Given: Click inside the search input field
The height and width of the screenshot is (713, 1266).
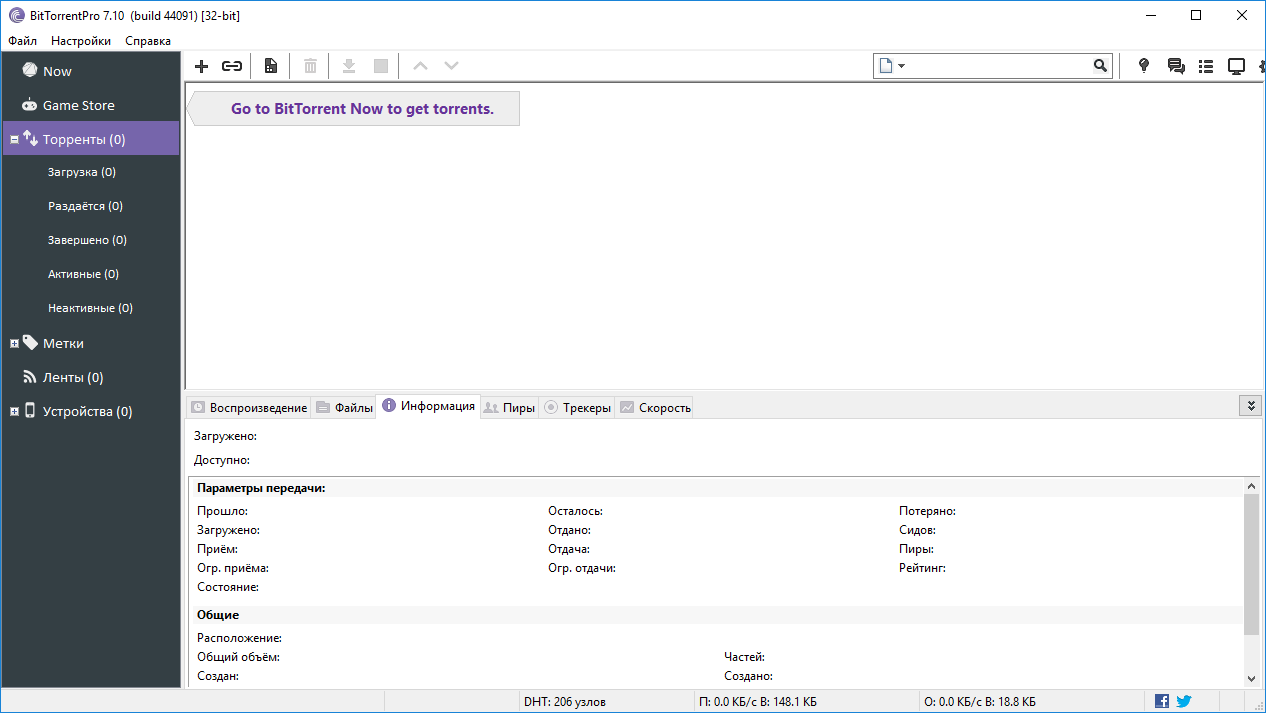Looking at the screenshot, I should pyautogui.click(x=995, y=66).
